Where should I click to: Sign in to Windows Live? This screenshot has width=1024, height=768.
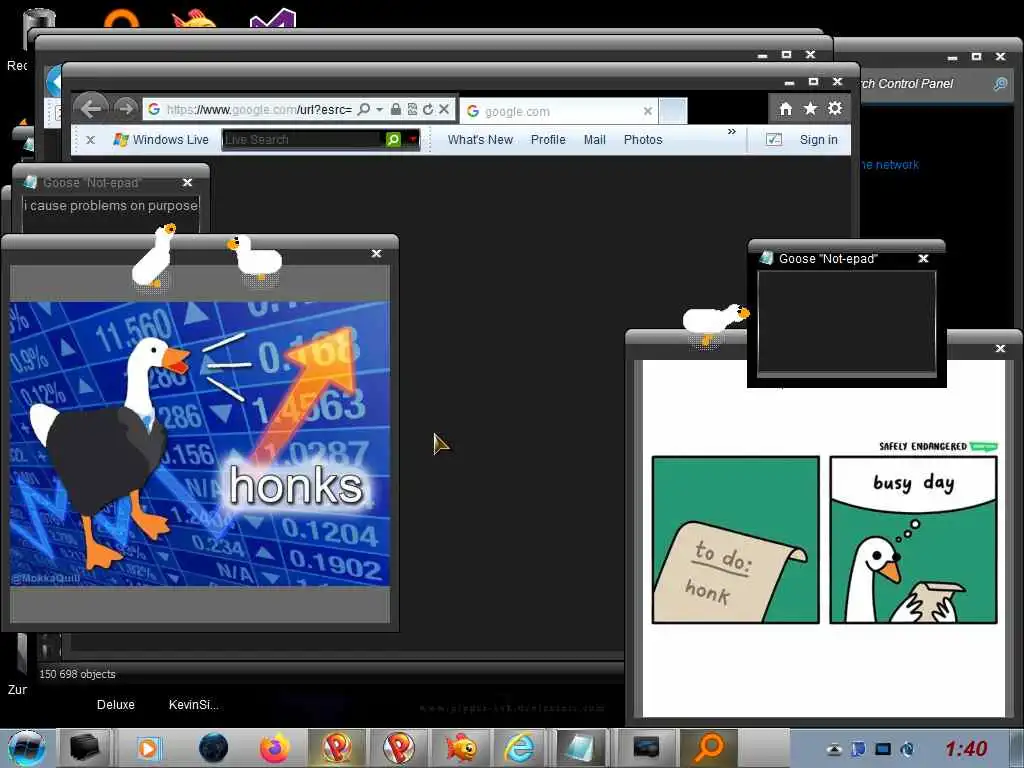pyautogui.click(x=818, y=140)
